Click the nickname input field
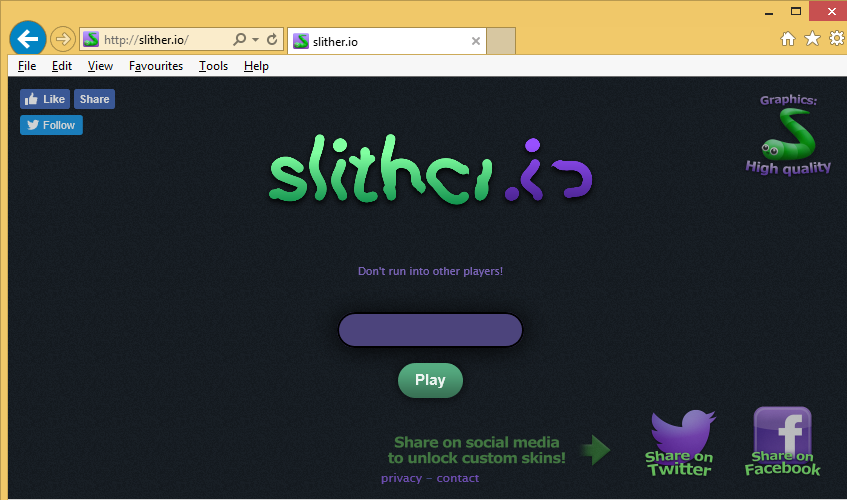847x500 pixels. 431,330
